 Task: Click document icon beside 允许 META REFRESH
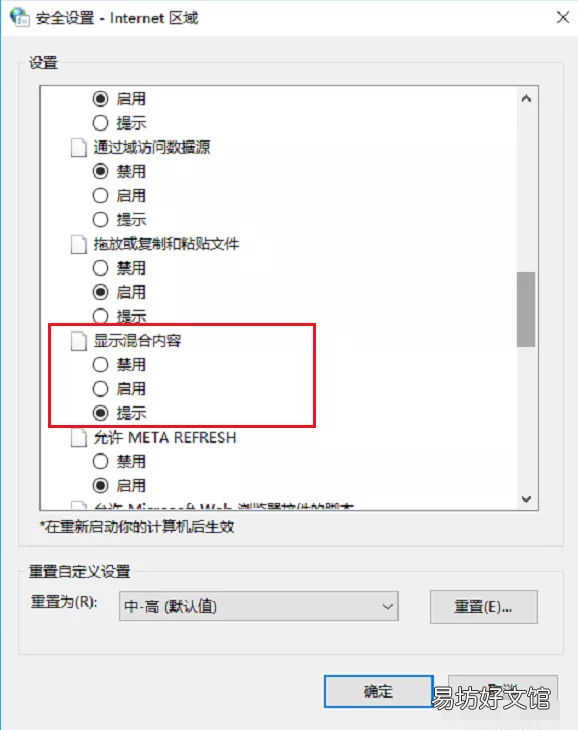pyautogui.click(x=79, y=438)
